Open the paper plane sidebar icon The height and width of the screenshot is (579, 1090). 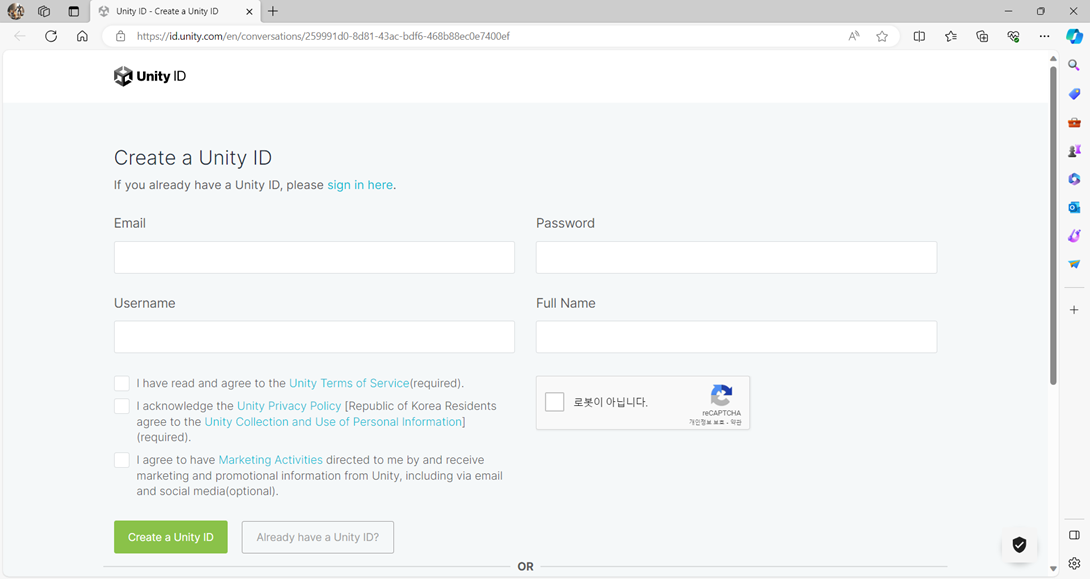(x=1074, y=264)
